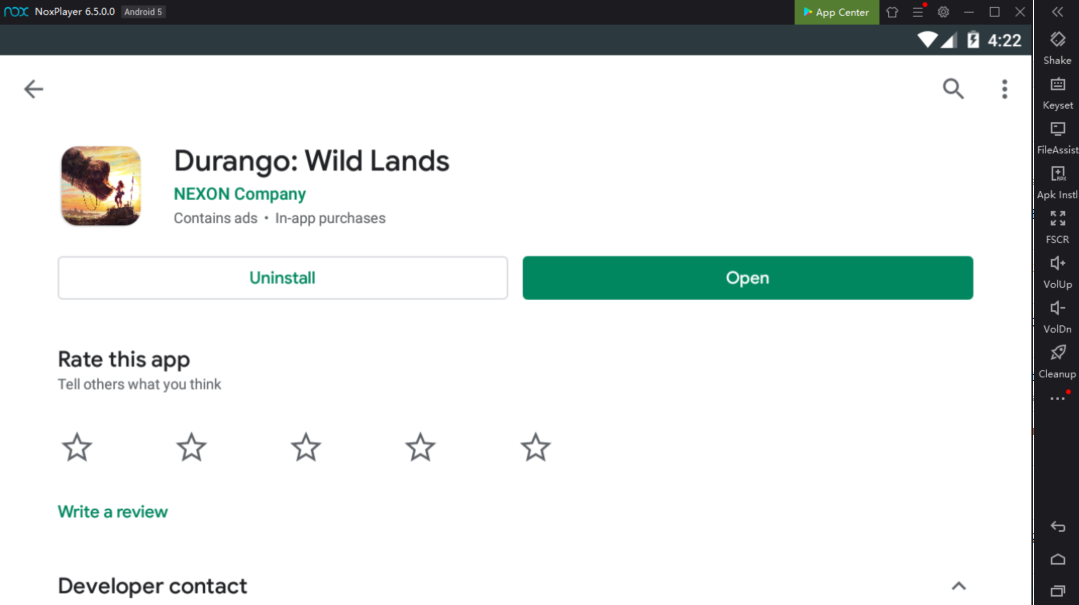Click the Apk Install icon
The width and height of the screenshot is (1079, 605).
click(x=1057, y=174)
